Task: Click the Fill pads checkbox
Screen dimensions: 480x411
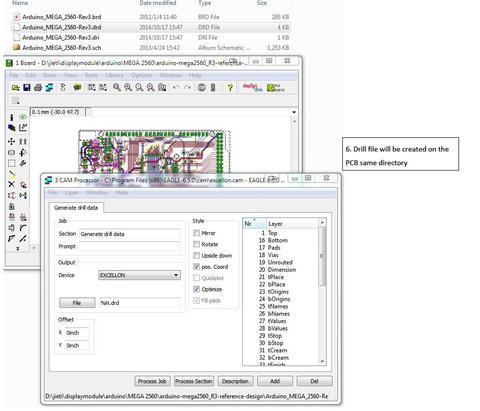Action: point(197,301)
